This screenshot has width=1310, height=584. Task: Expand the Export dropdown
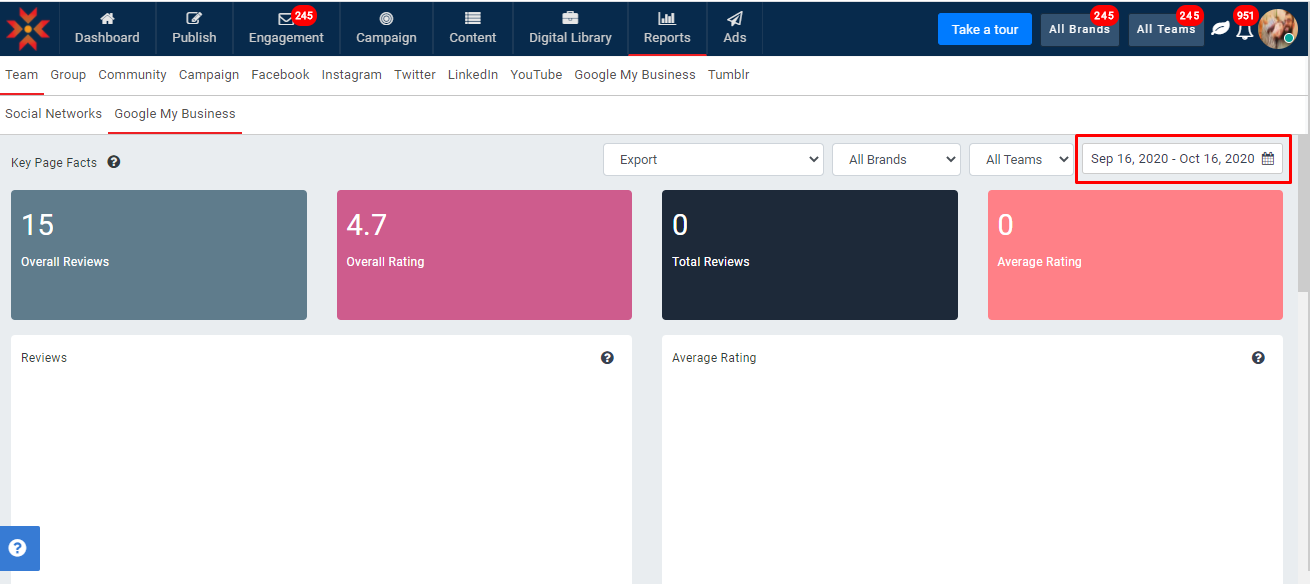click(713, 160)
